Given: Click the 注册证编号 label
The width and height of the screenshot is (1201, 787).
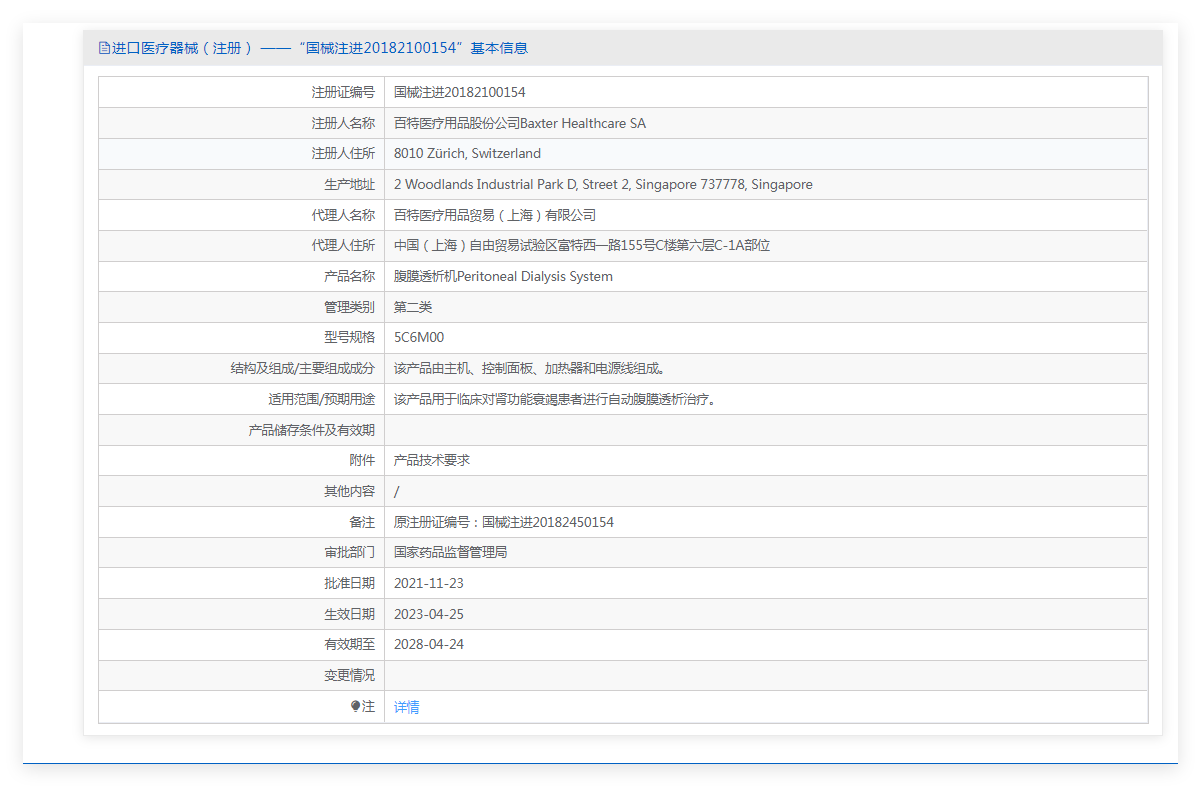Looking at the screenshot, I should click(x=343, y=92).
